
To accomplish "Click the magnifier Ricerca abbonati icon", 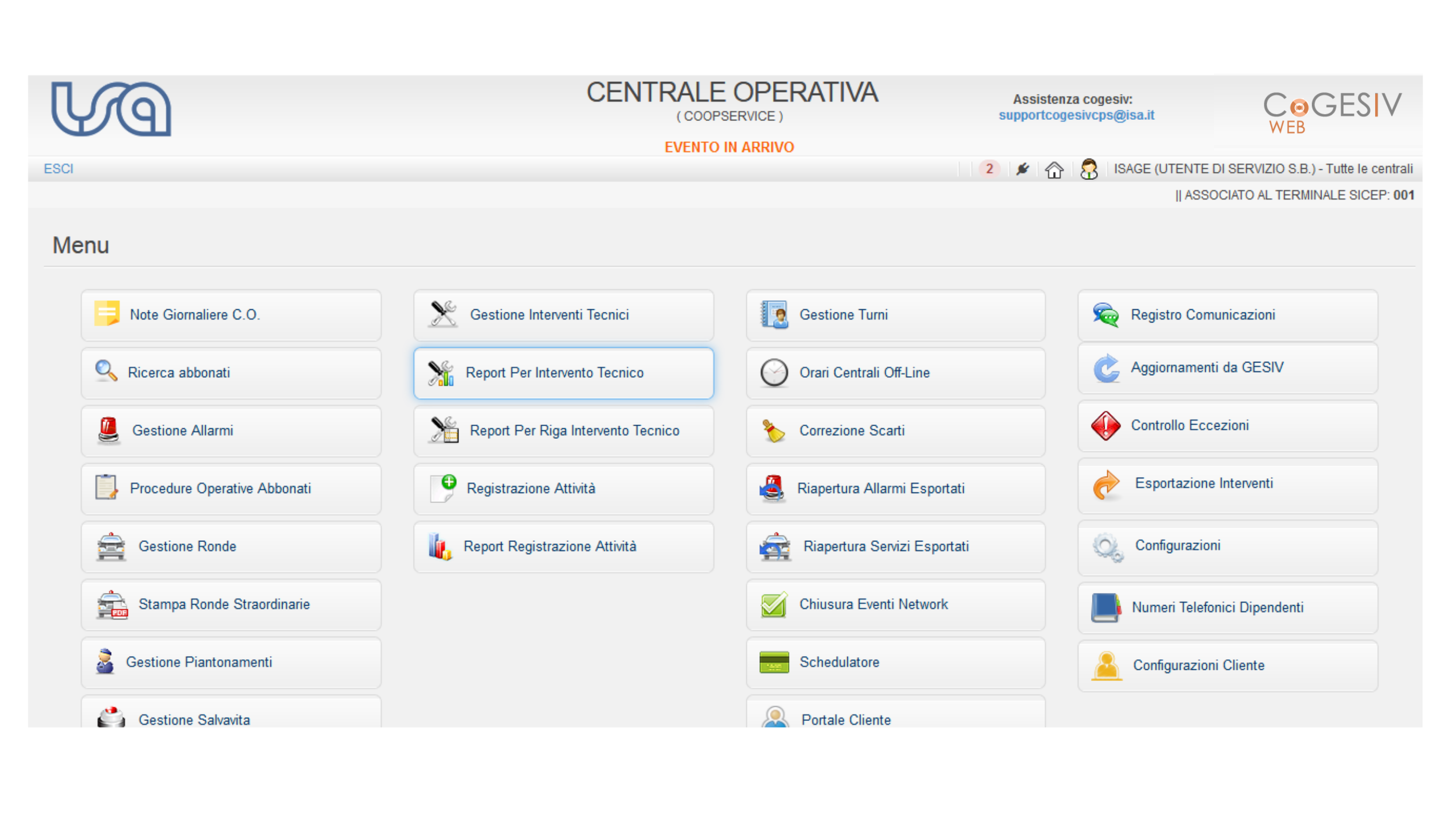I will [106, 372].
